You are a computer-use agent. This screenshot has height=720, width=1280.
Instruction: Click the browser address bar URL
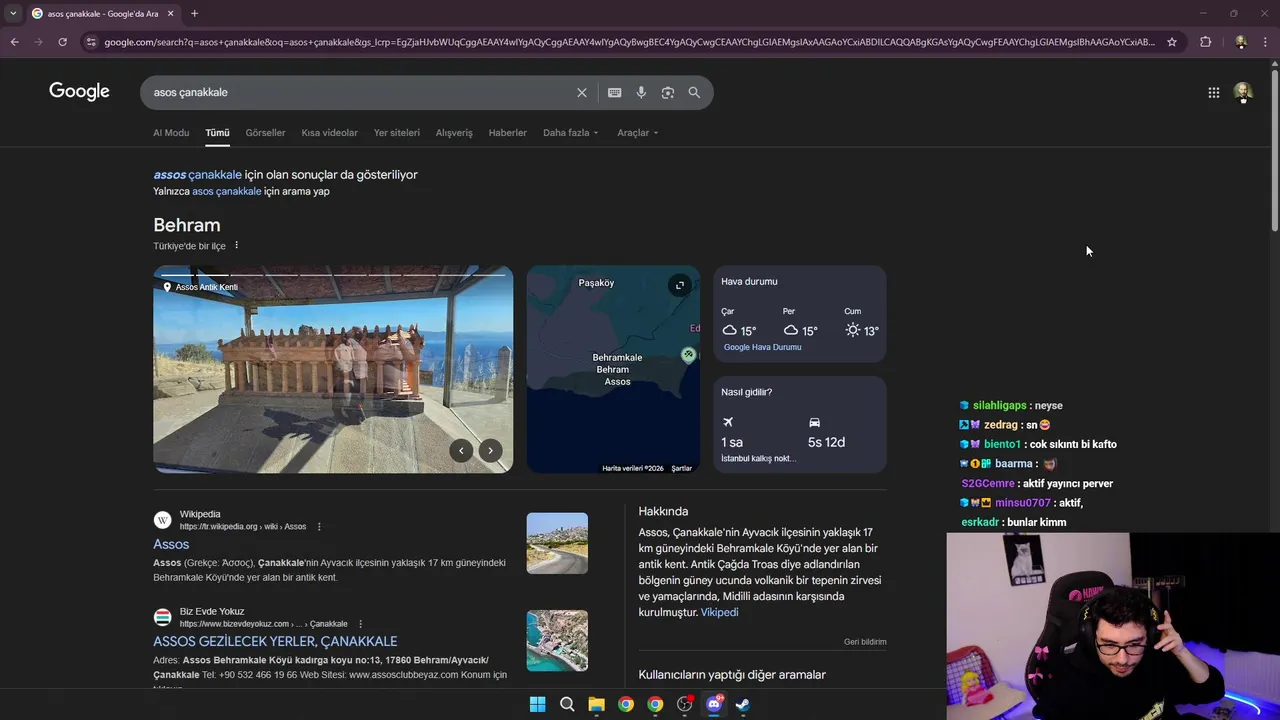coord(630,42)
